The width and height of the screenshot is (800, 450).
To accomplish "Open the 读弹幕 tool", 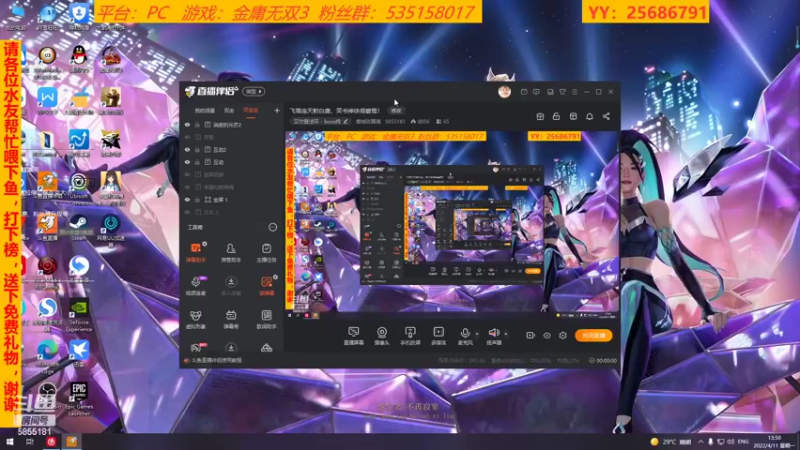I will (266, 286).
